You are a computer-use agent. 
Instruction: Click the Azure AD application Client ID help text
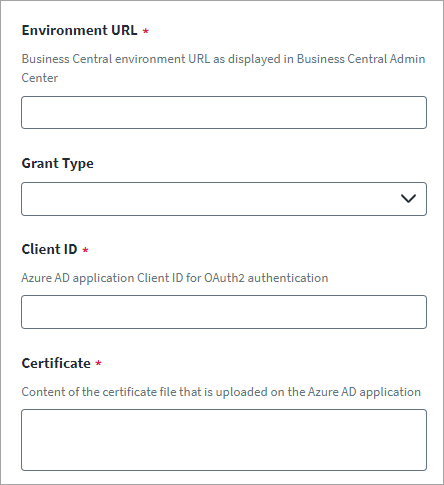[x=175, y=278]
